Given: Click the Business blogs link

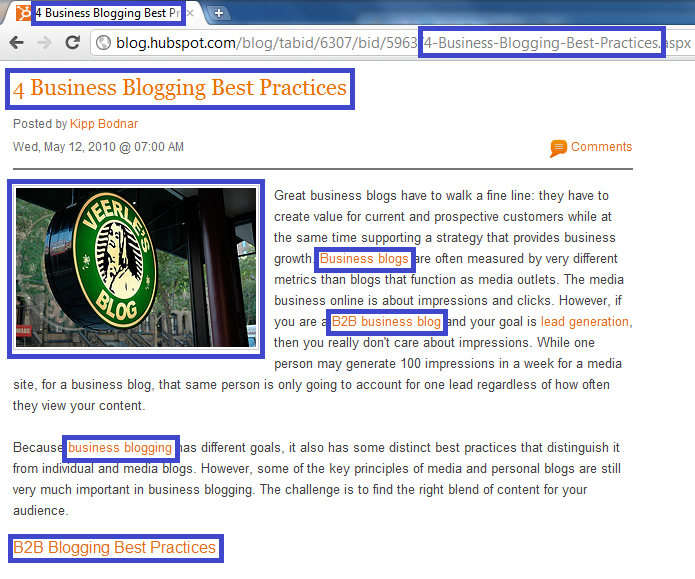Looking at the screenshot, I should [x=364, y=258].
